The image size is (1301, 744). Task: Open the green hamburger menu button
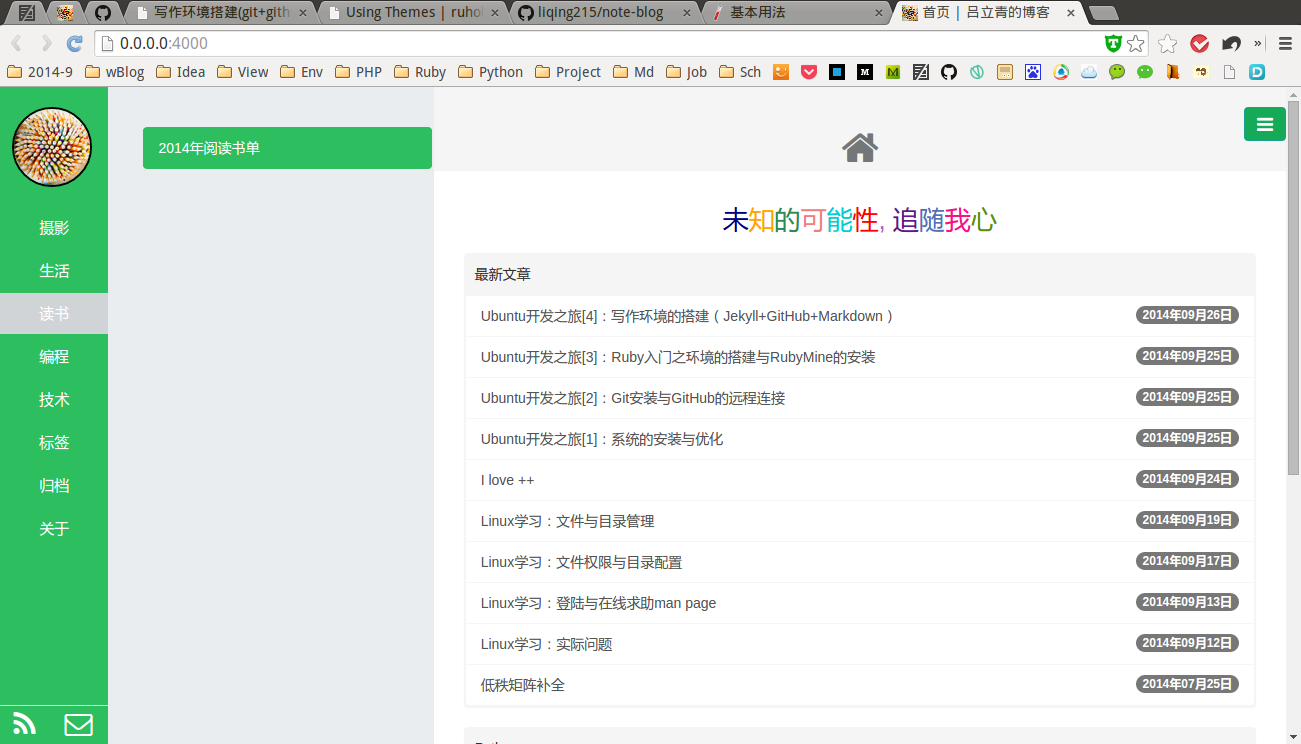[x=1265, y=124]
